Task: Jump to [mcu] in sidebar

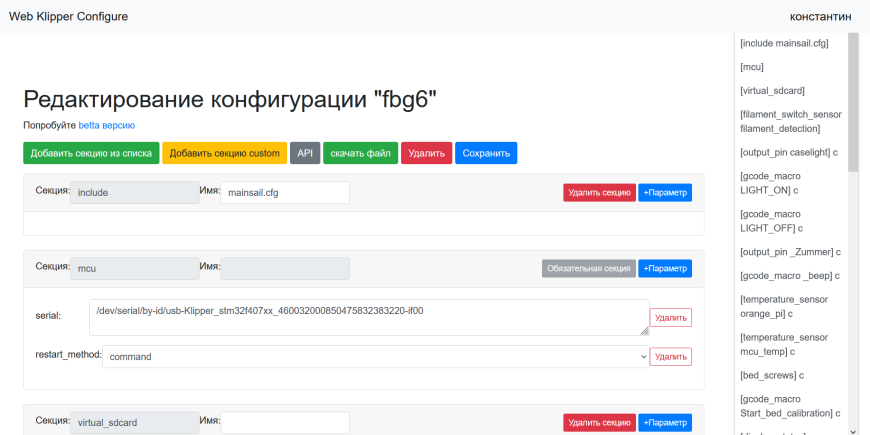Action: (752, 67)
